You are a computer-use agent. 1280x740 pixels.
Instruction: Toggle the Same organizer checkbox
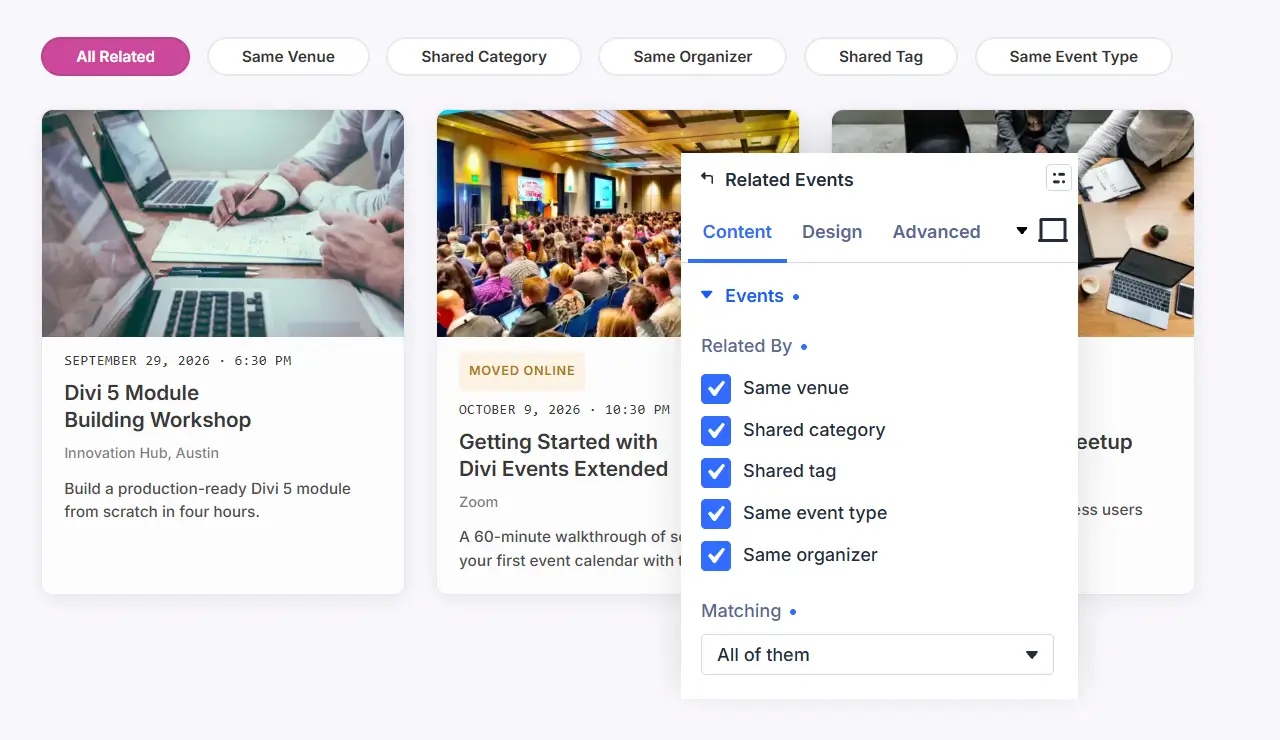pyautogui.click(x=716, y=555)
